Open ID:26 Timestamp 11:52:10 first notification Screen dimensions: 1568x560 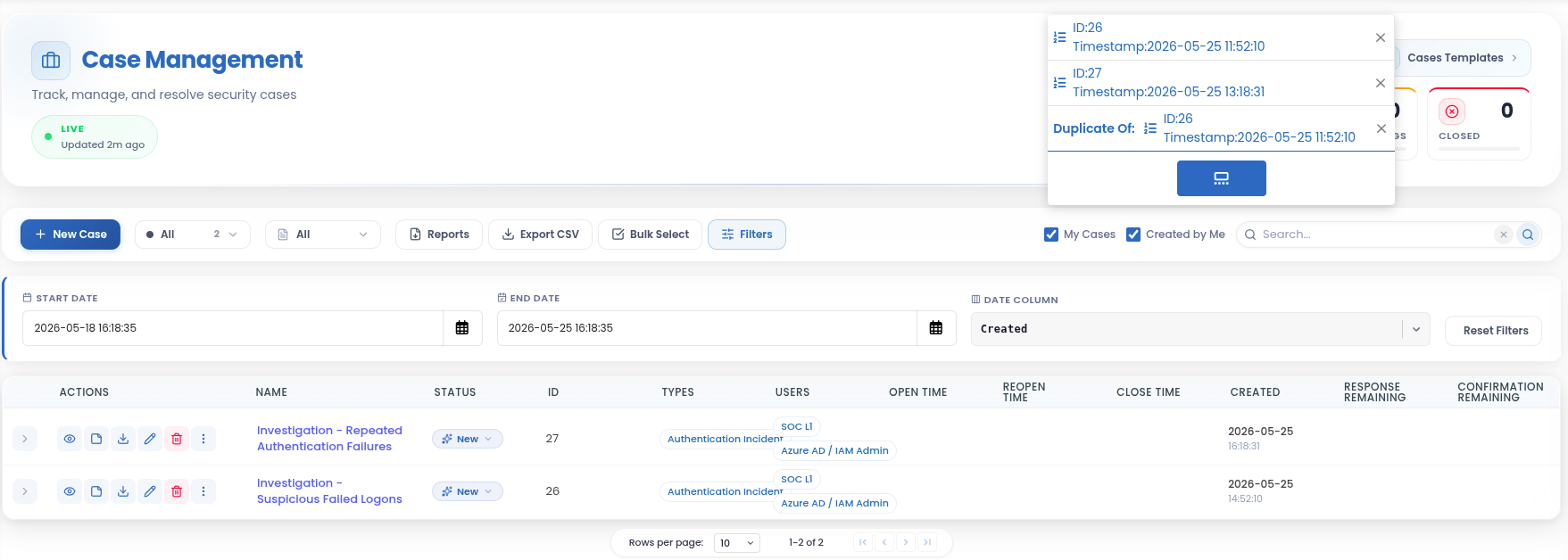click(x=1168, y=37)
